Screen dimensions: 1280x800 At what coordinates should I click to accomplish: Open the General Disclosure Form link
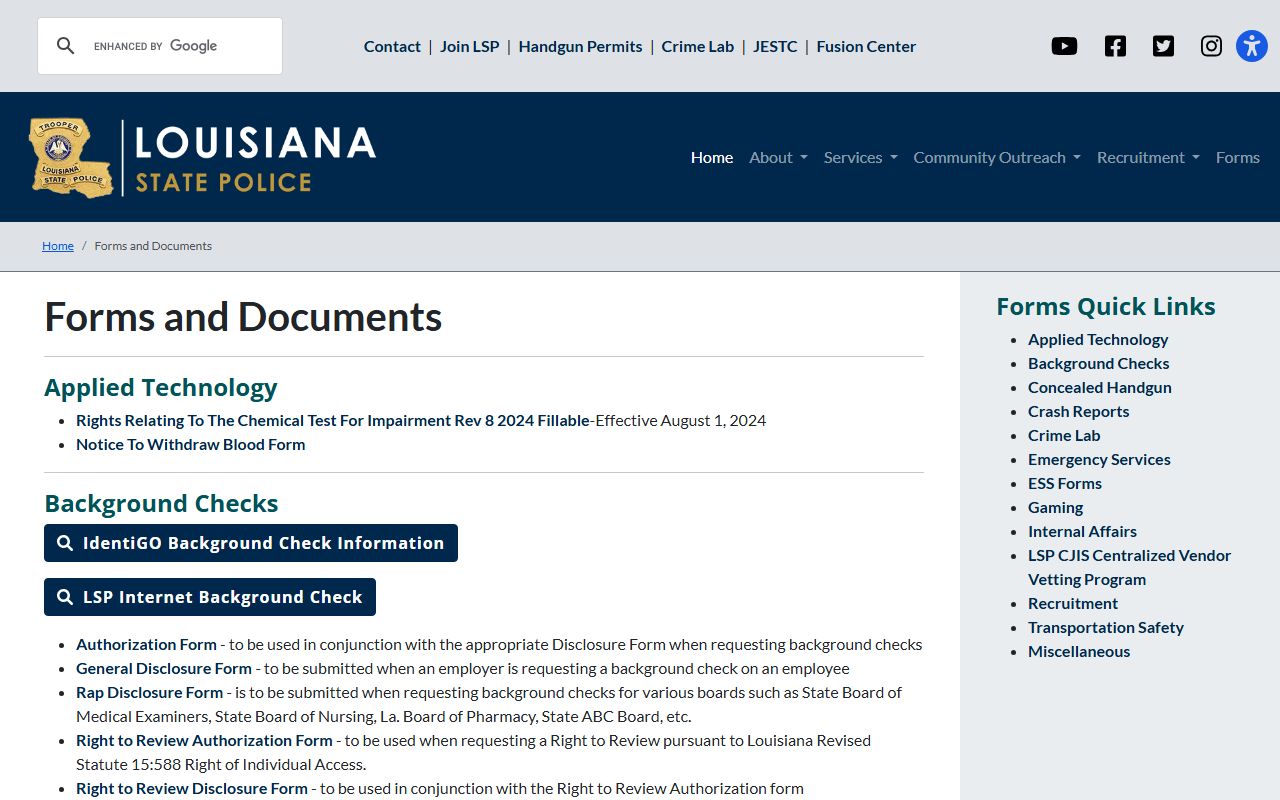(164, 668)
